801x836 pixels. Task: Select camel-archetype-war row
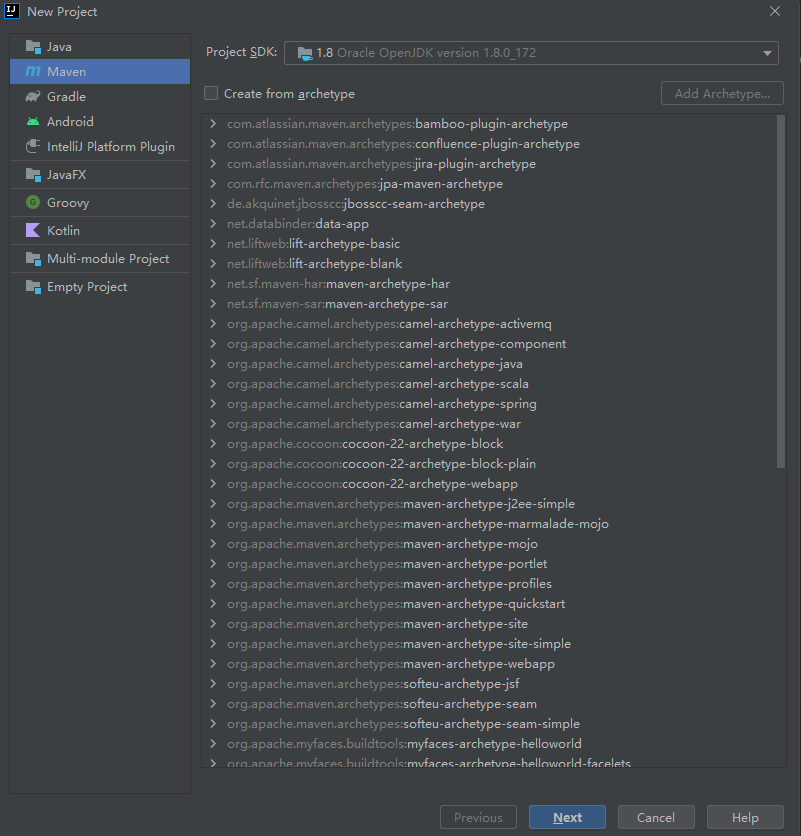click(489, 424)
